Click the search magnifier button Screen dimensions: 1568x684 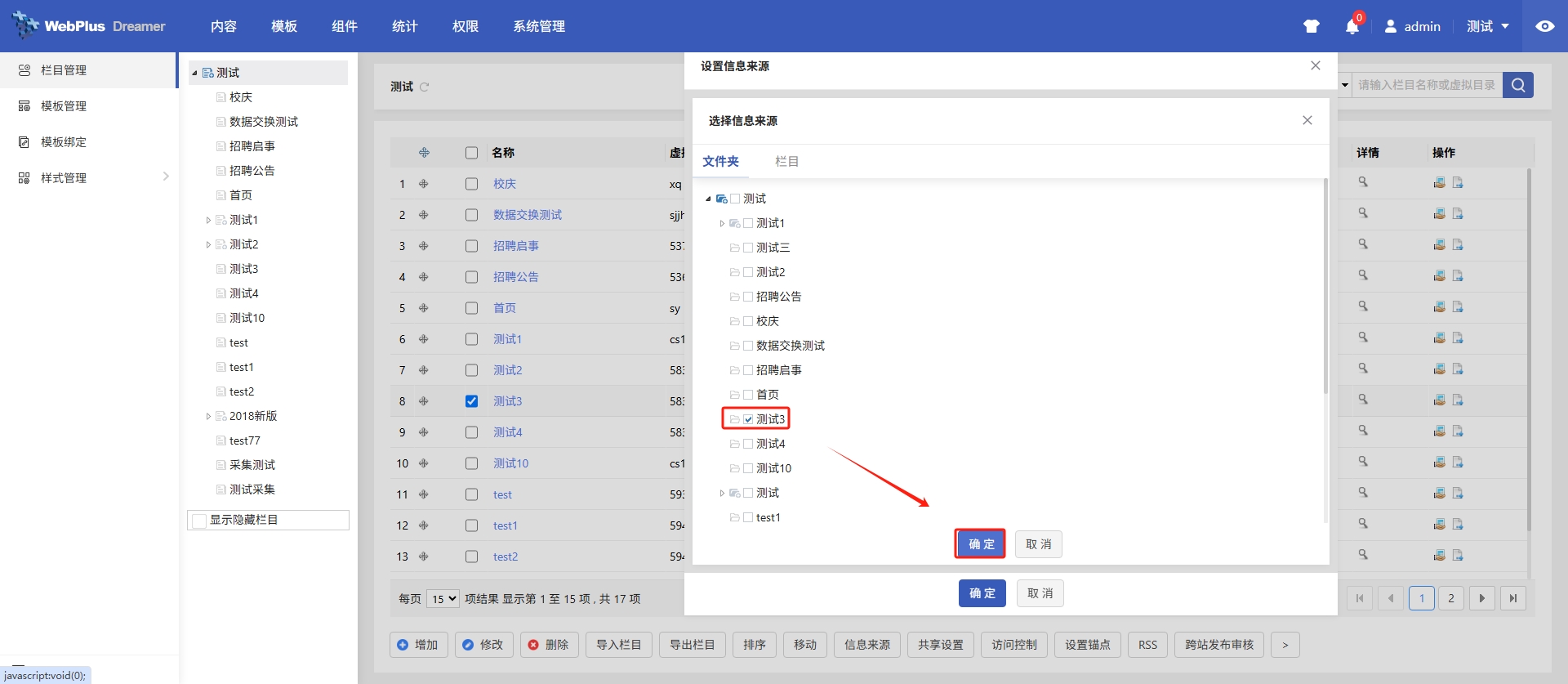point(1518,85)
